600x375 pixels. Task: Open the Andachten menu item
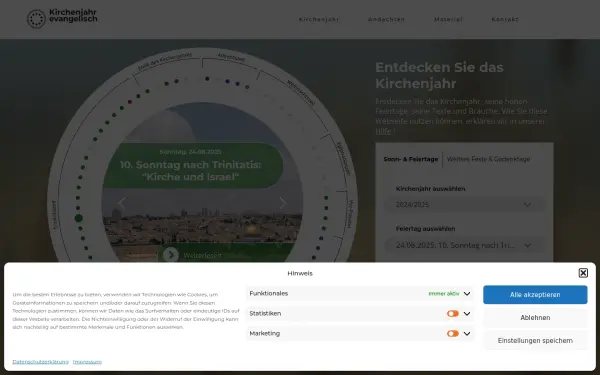click(x=386, y=19)
